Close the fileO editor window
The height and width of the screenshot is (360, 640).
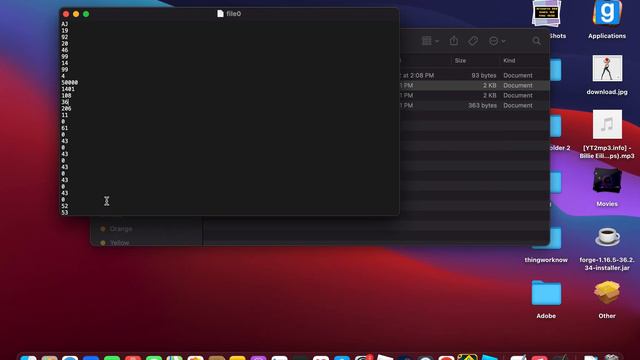point(66,14)
